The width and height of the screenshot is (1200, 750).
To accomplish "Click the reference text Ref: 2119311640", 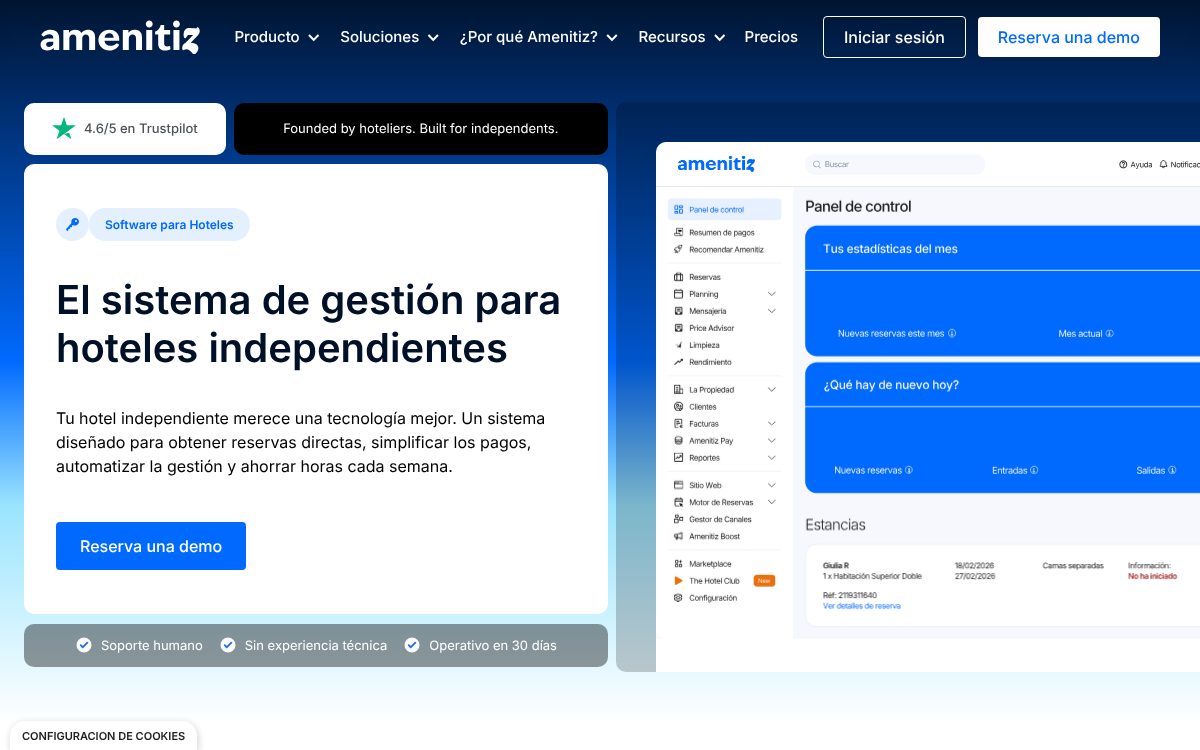I will (850, 595).
